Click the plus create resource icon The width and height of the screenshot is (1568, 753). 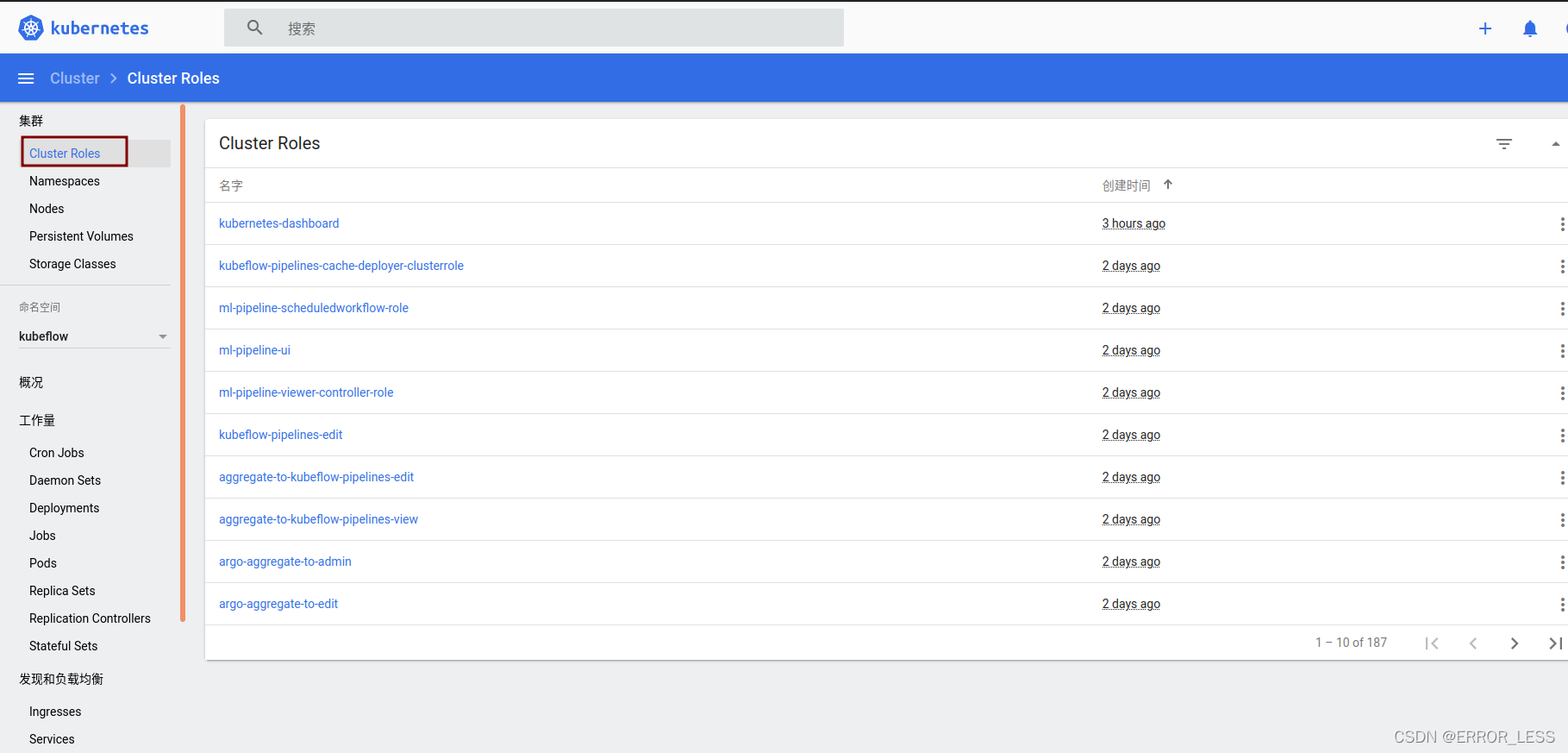click(1485, 28)
